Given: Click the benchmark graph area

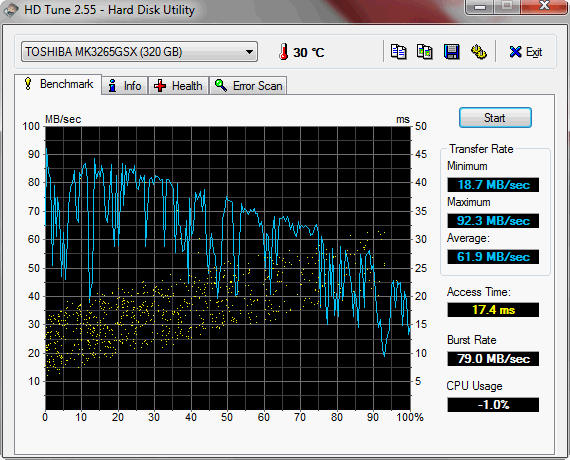Looking at the screenshot, I should click(228, 268).
